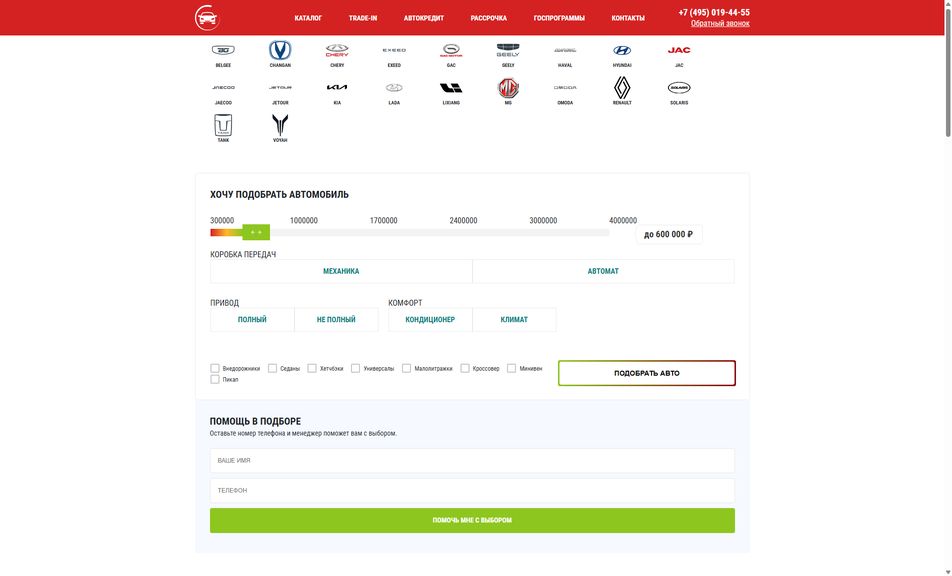
Task: Select Автомат gearbox option
Action: 603,271
